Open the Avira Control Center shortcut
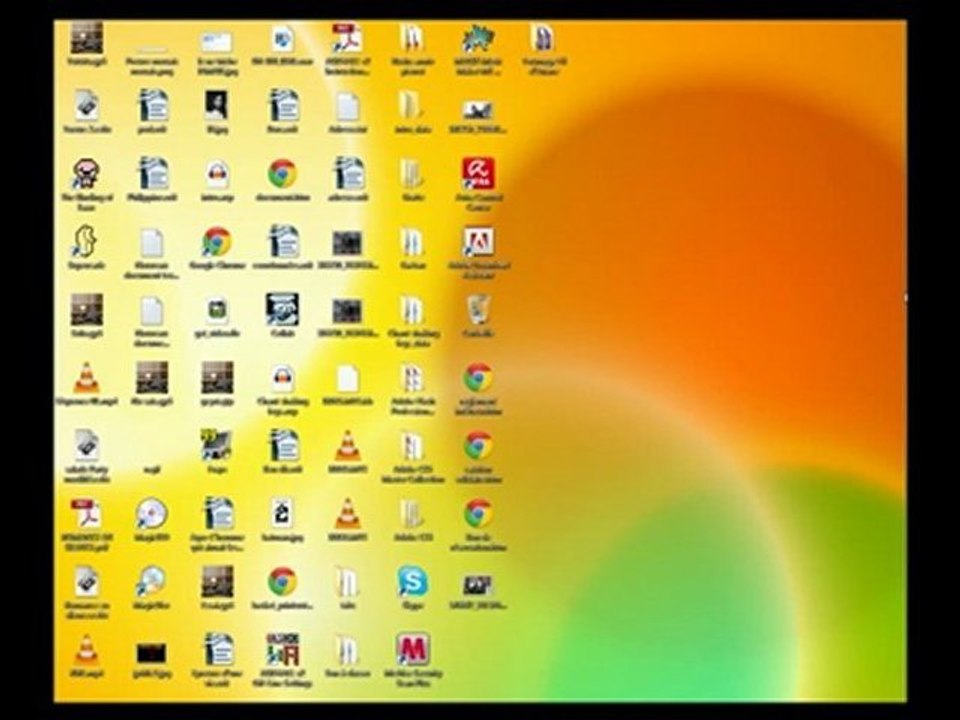Screen dimensions: 960x720 [478, 174]
